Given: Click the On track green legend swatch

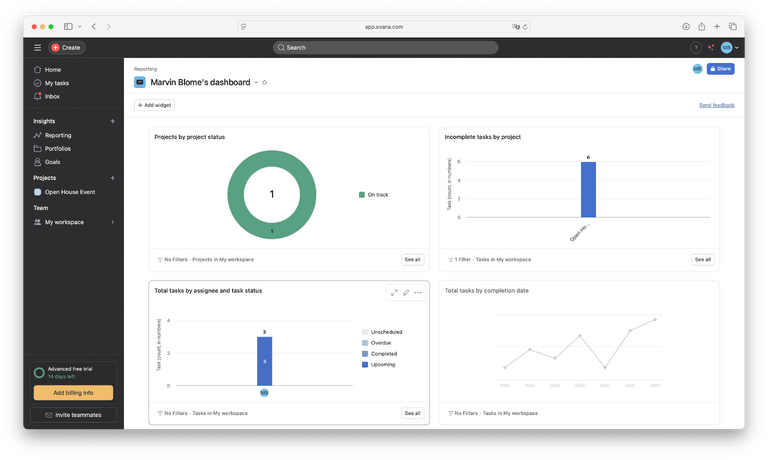Looking at the screenshot, I should [x=362, y=195].
